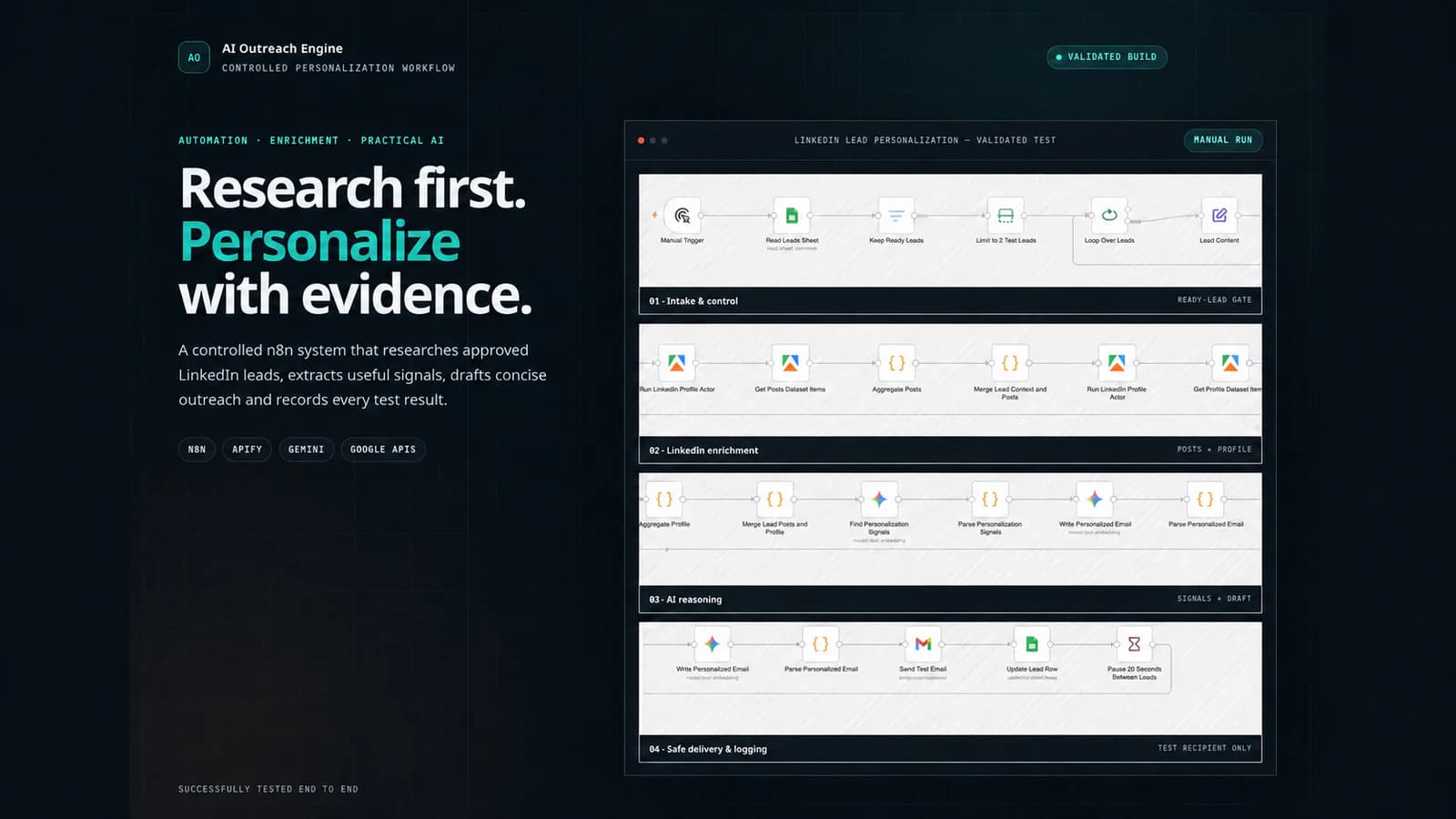Click the MANUAL RUN button
This screenshot has height=819, width=1456.
click(1223, 140)
